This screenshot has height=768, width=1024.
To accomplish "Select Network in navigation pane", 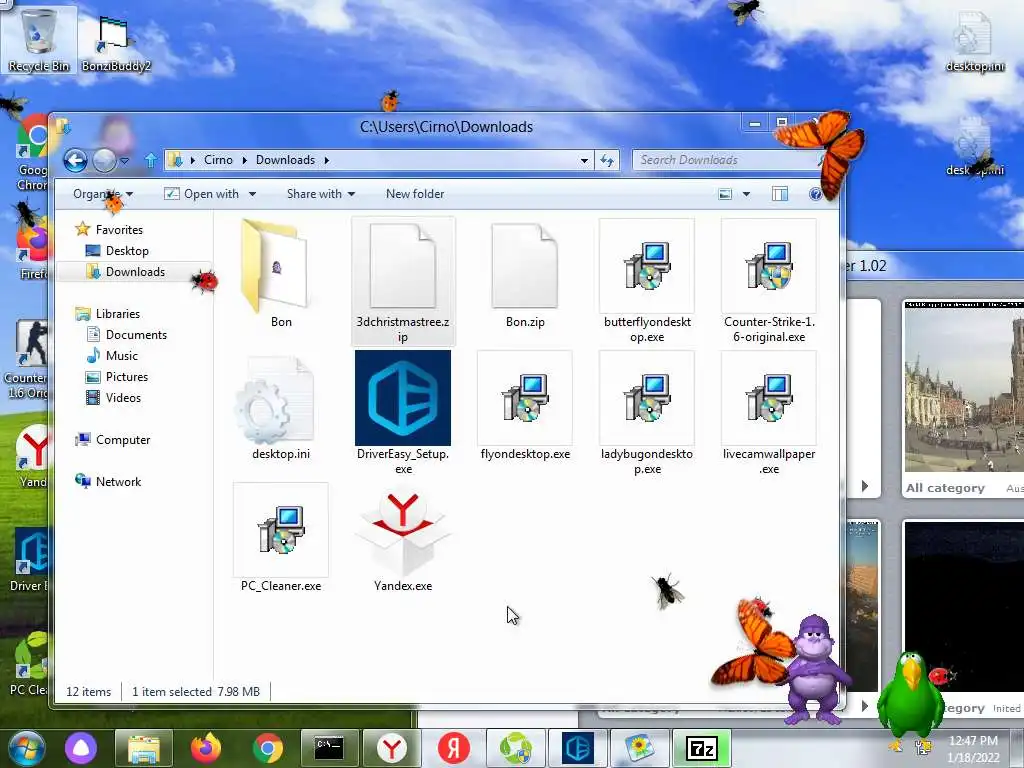I will [x=118, y=482].
